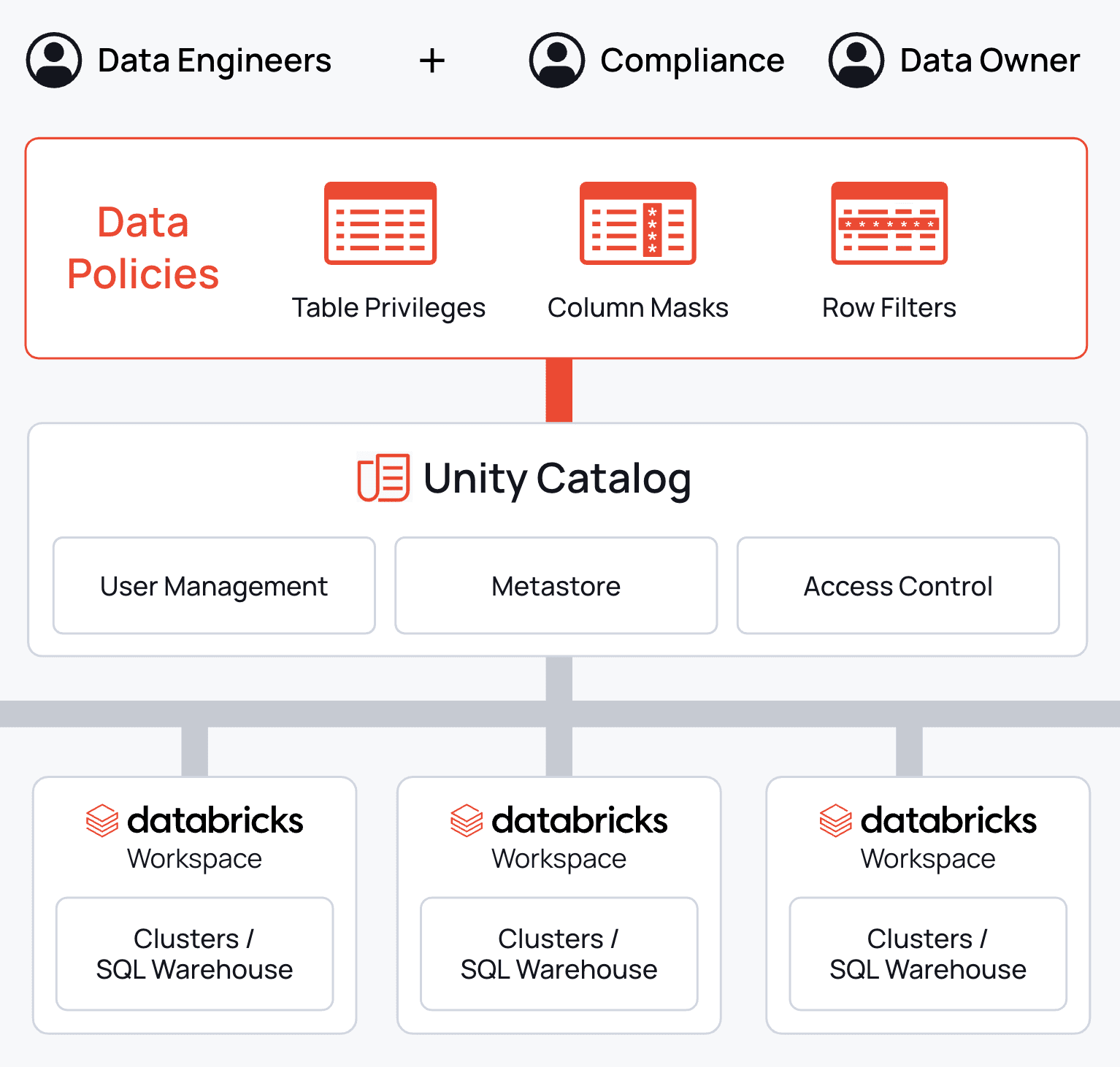Click the right workspace's Databricks logo icon
Viewport: 1120px width, 1067px height.
pos(836,820)
